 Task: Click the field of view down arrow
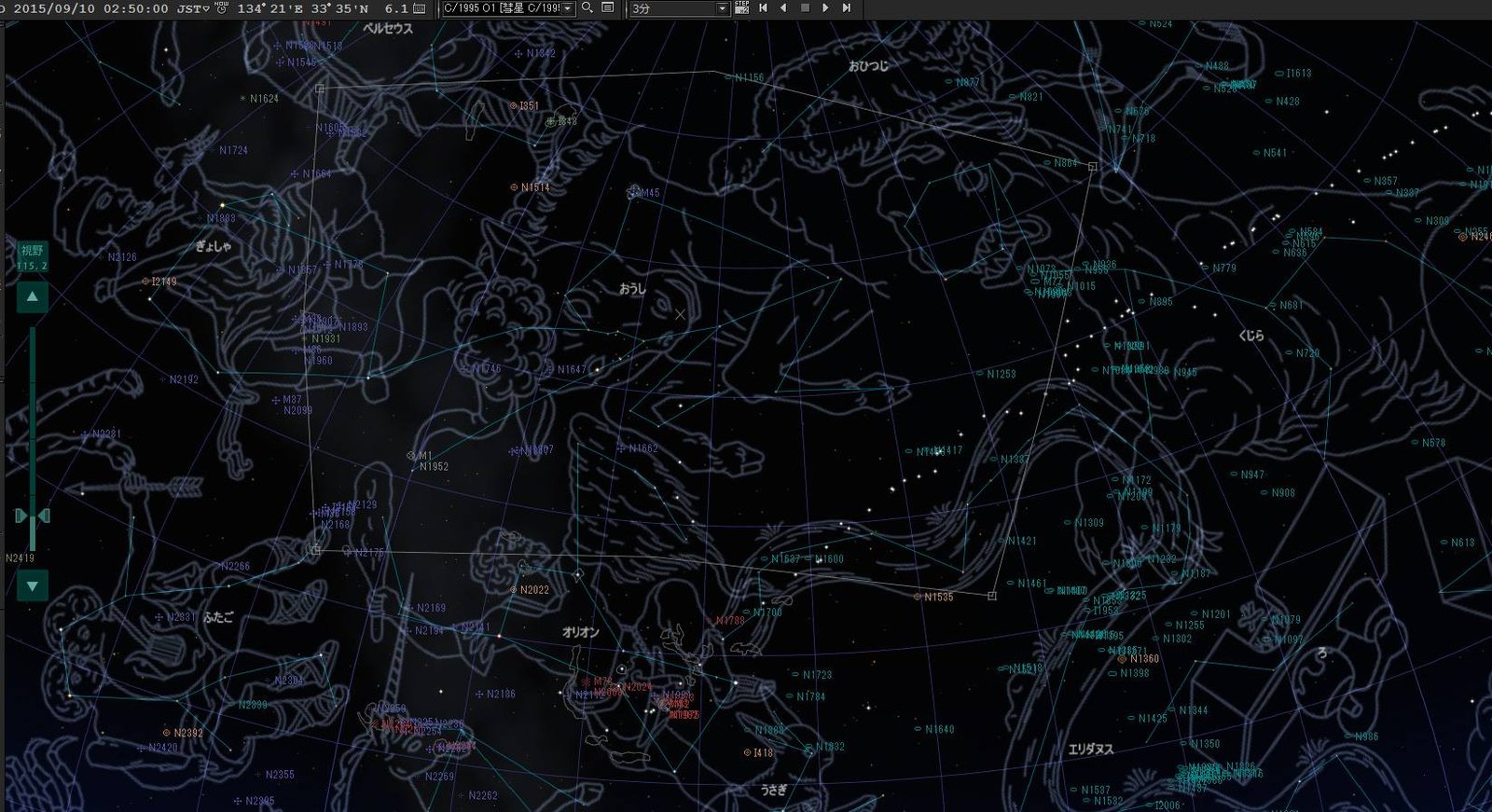[33, 585]
